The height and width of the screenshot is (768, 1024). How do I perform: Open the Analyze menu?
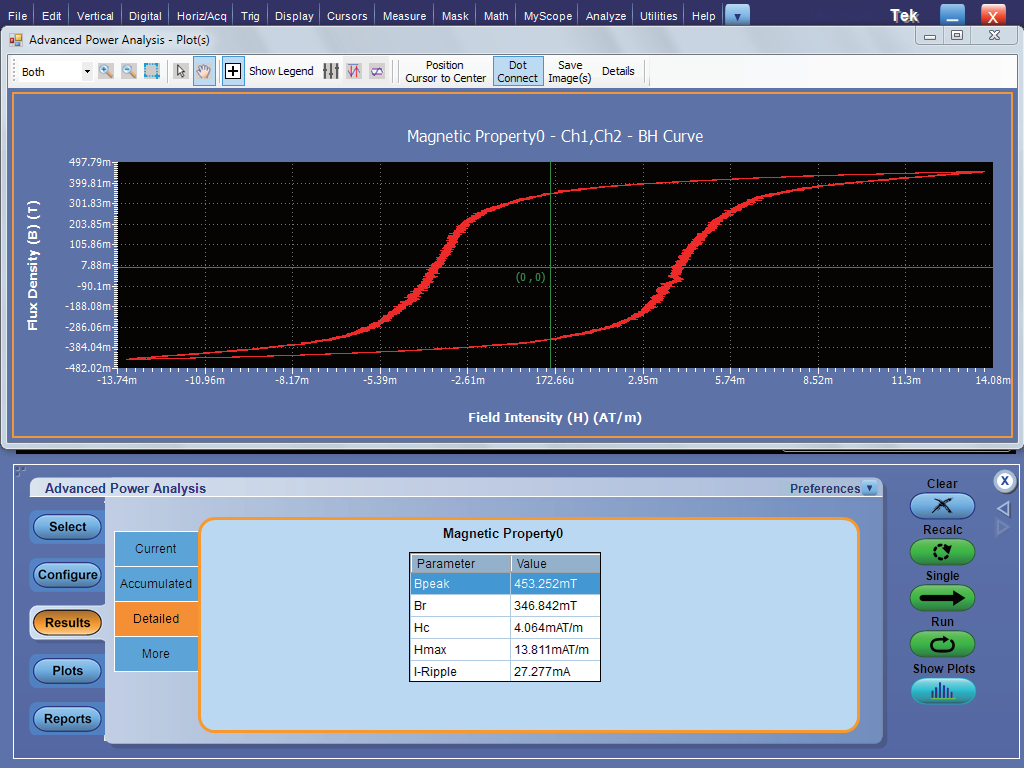605,16
